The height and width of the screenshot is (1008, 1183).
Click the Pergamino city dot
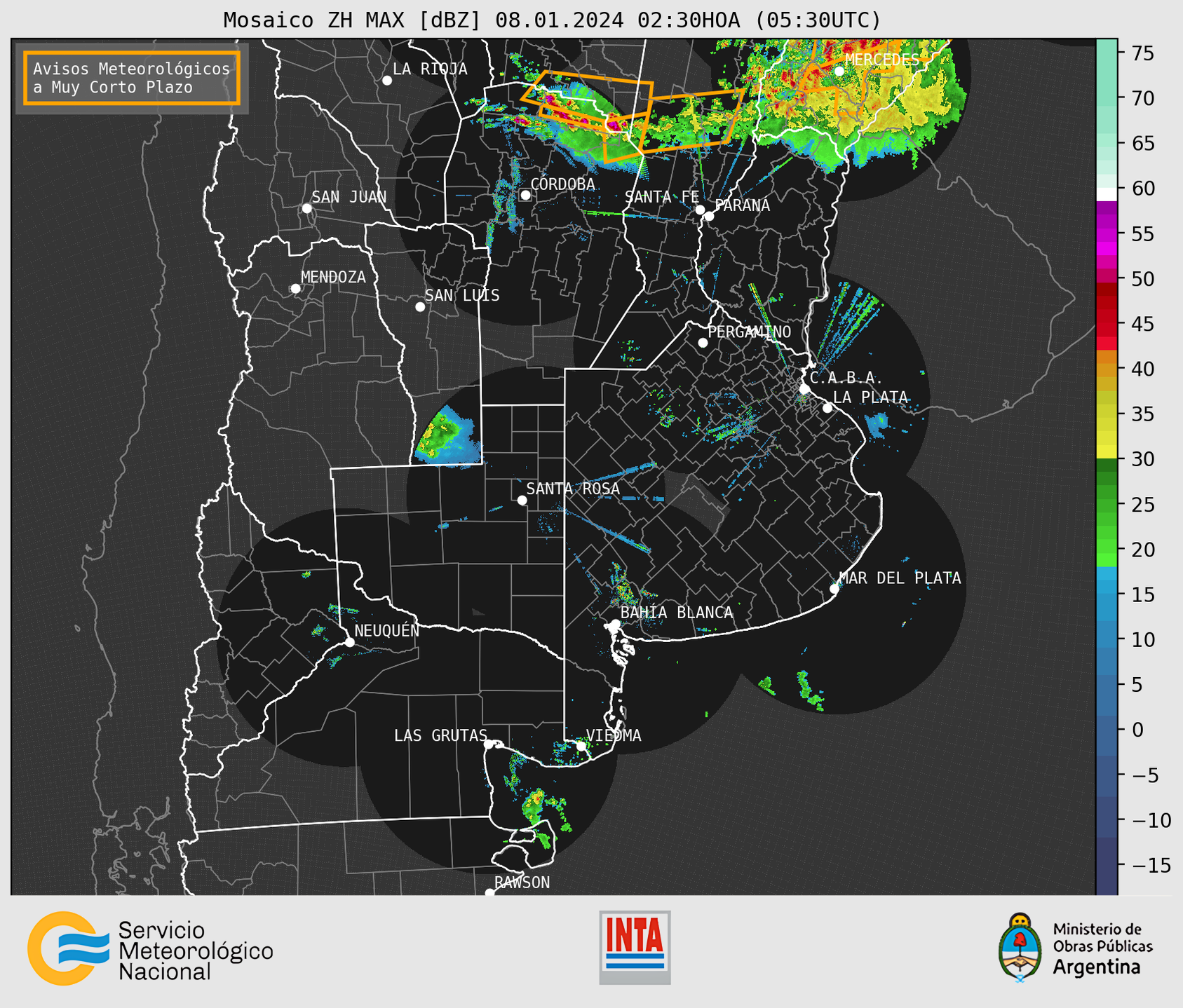tap(703, 343)
